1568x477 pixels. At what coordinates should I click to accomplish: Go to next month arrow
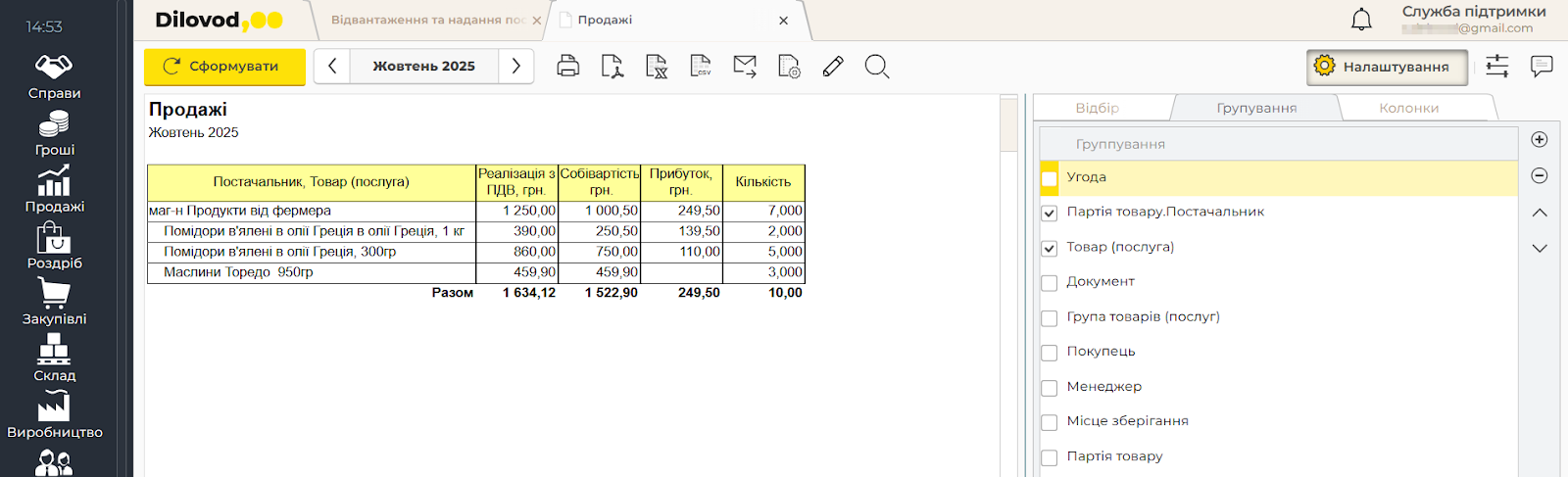(x=516, y=67)
